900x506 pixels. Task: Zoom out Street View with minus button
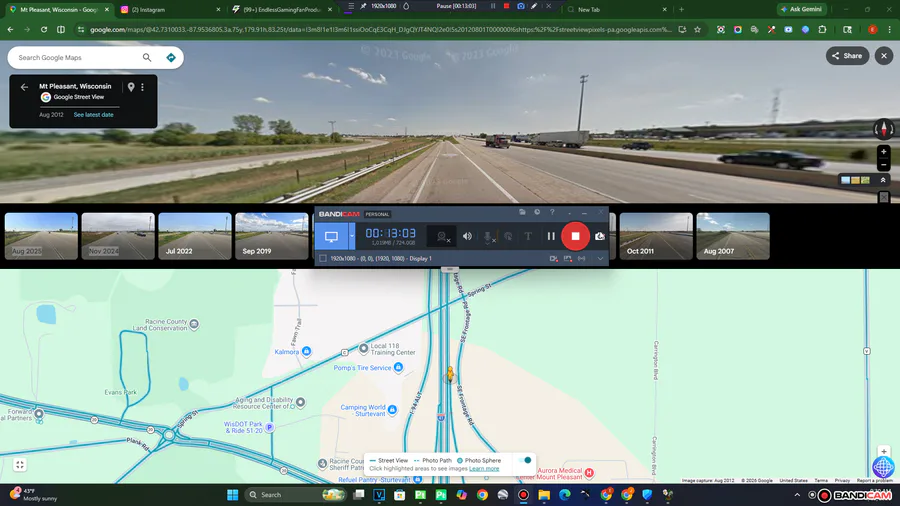click(x=883, y=165)
